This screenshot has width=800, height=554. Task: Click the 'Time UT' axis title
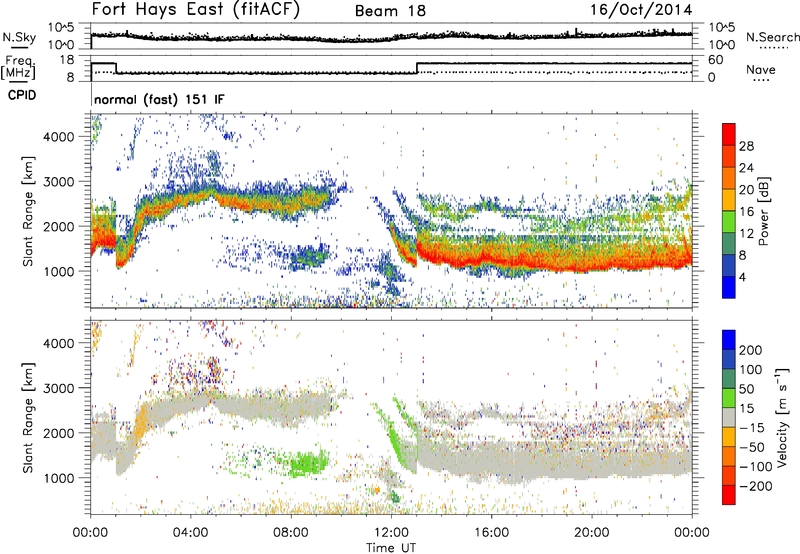391,547
